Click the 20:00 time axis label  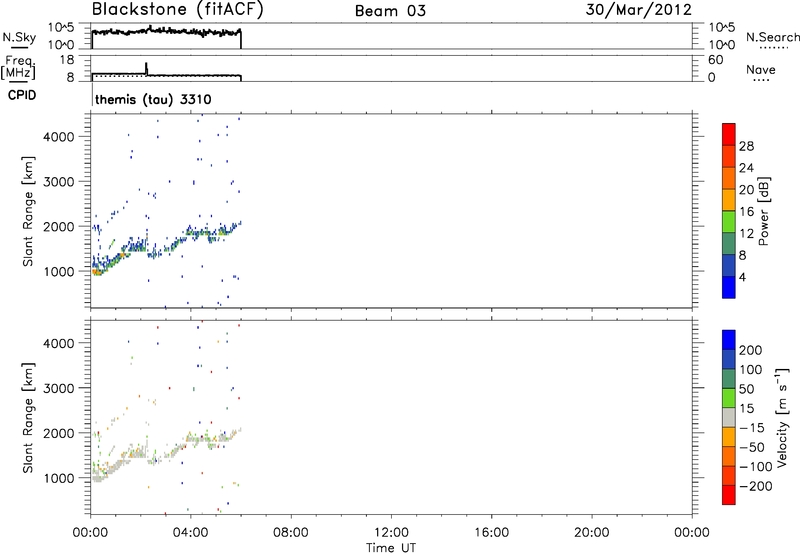(592, 533)
